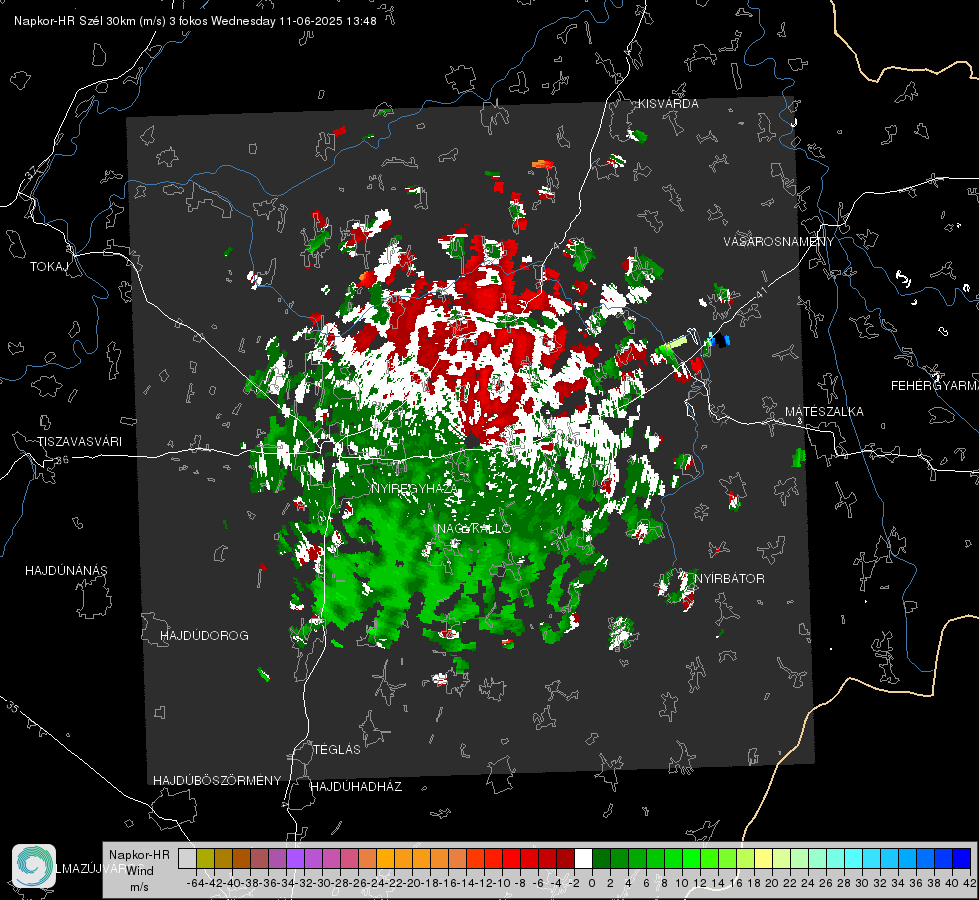The image size is (979, 900).
Task: Select the NAGYKÁLLÓ label
Action: coord(474,529)
